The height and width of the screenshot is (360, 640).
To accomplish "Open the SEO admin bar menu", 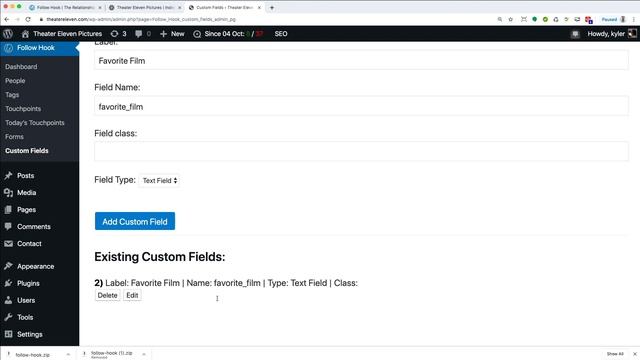I will [281, 34].
